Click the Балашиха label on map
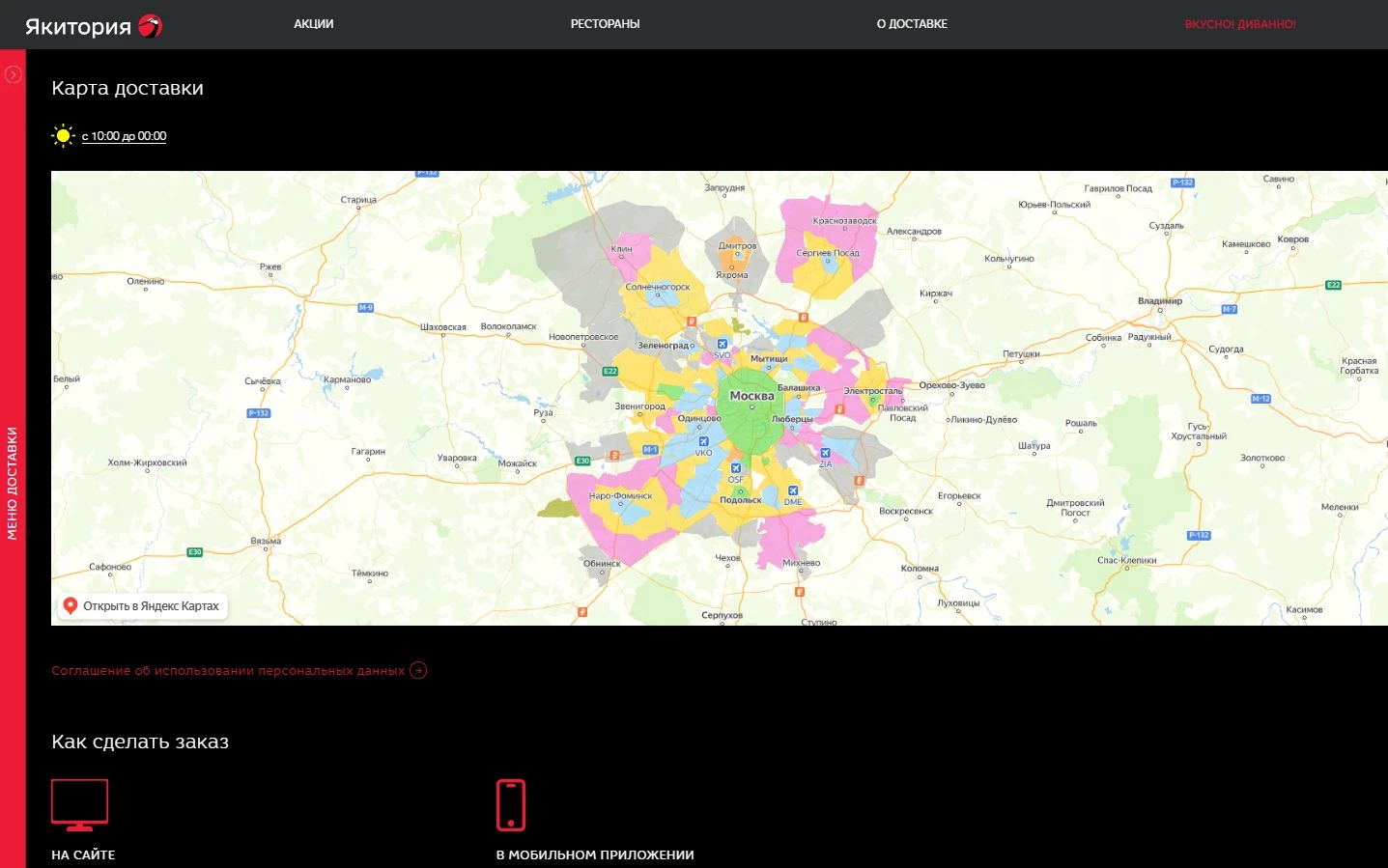This screenshot has height=868, width=1388. point(799,387)
